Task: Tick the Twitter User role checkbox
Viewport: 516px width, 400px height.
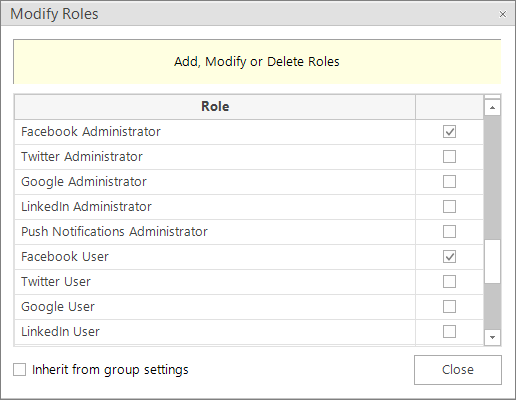Action: coord(449,282)
